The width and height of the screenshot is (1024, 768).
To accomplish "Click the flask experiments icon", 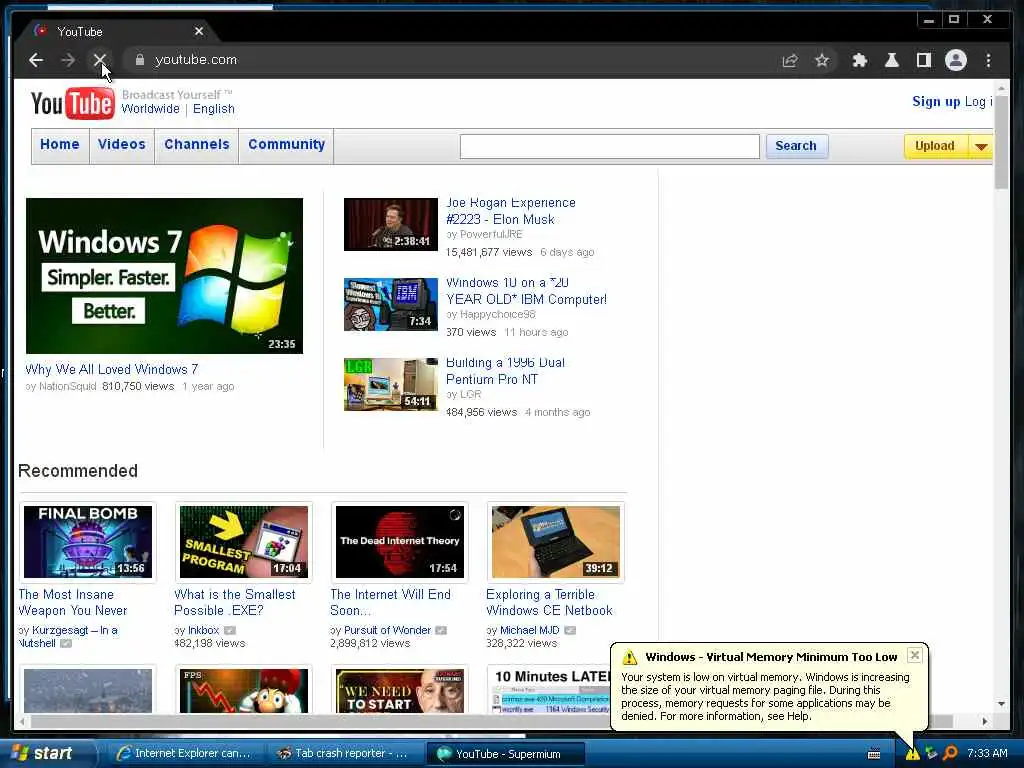I will (891, 60).
